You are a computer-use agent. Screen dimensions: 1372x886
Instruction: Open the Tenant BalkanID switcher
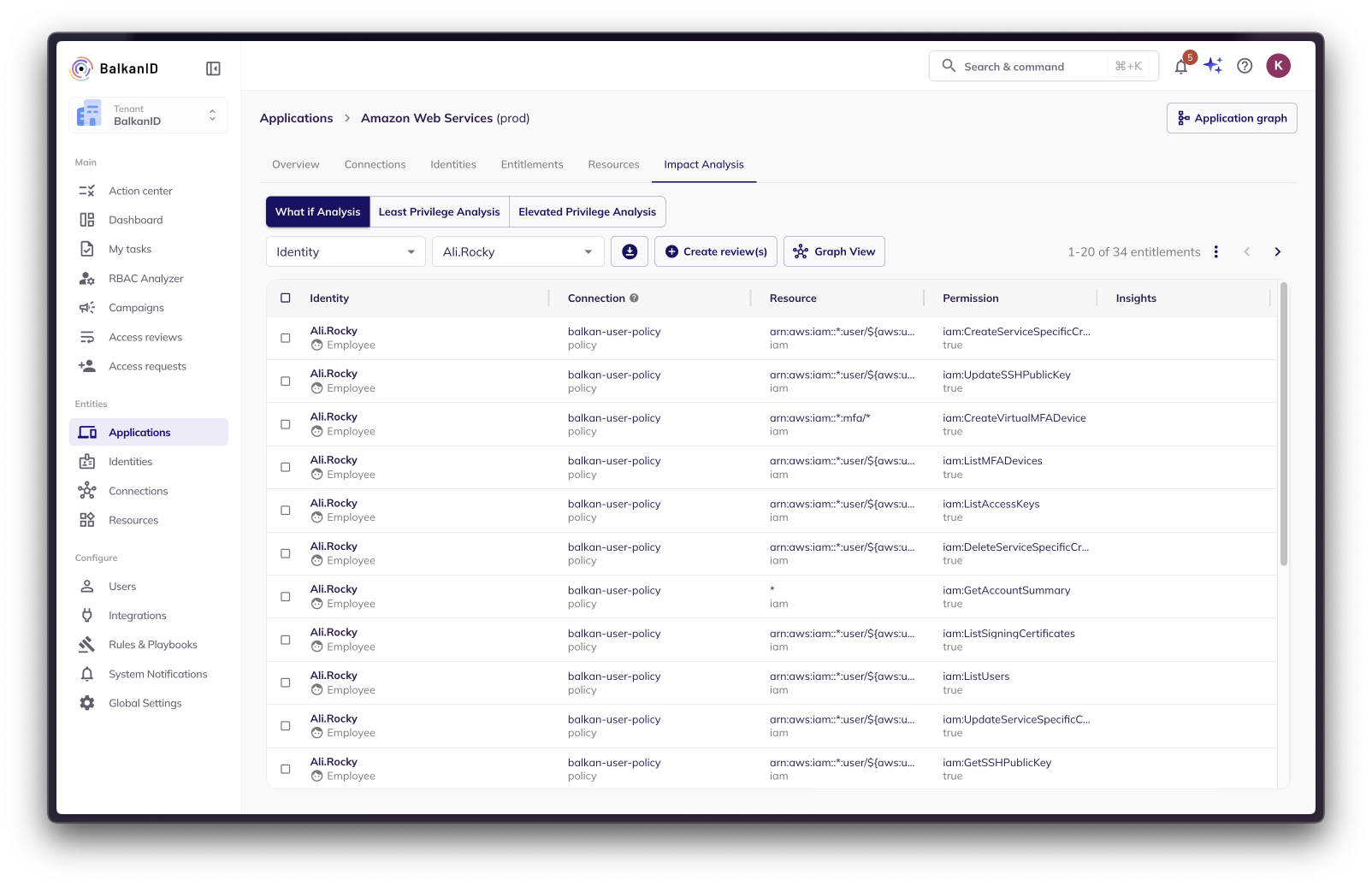pyautogui.click(x=148, y=115)
